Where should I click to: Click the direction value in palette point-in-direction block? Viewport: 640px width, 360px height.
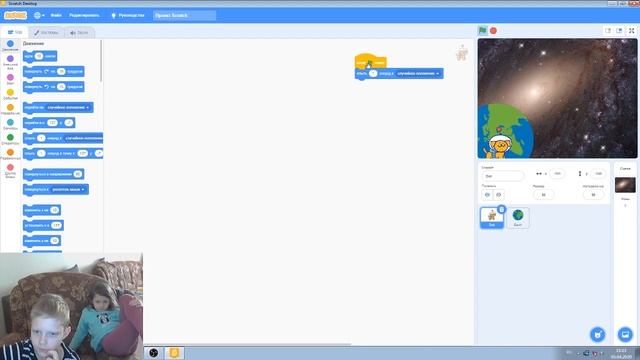pyautogui.click(x=78, y=174)
